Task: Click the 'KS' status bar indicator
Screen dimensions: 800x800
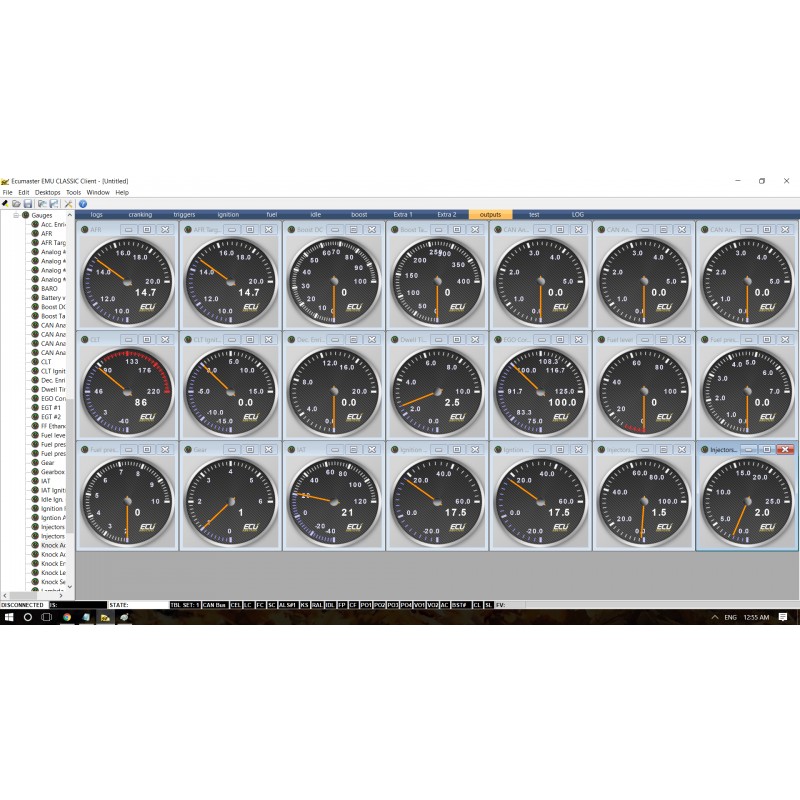Action: pos(305,605)
